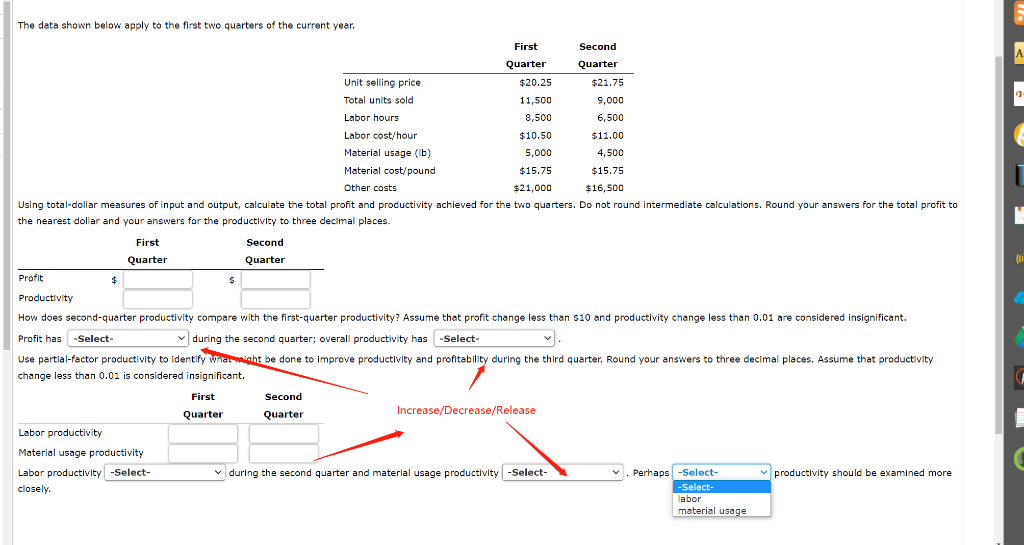The width and height of the screenshot is (1024, 545).
Task: Click the '$21.75' unit selling price cell
Action: (x=607, y=82)
